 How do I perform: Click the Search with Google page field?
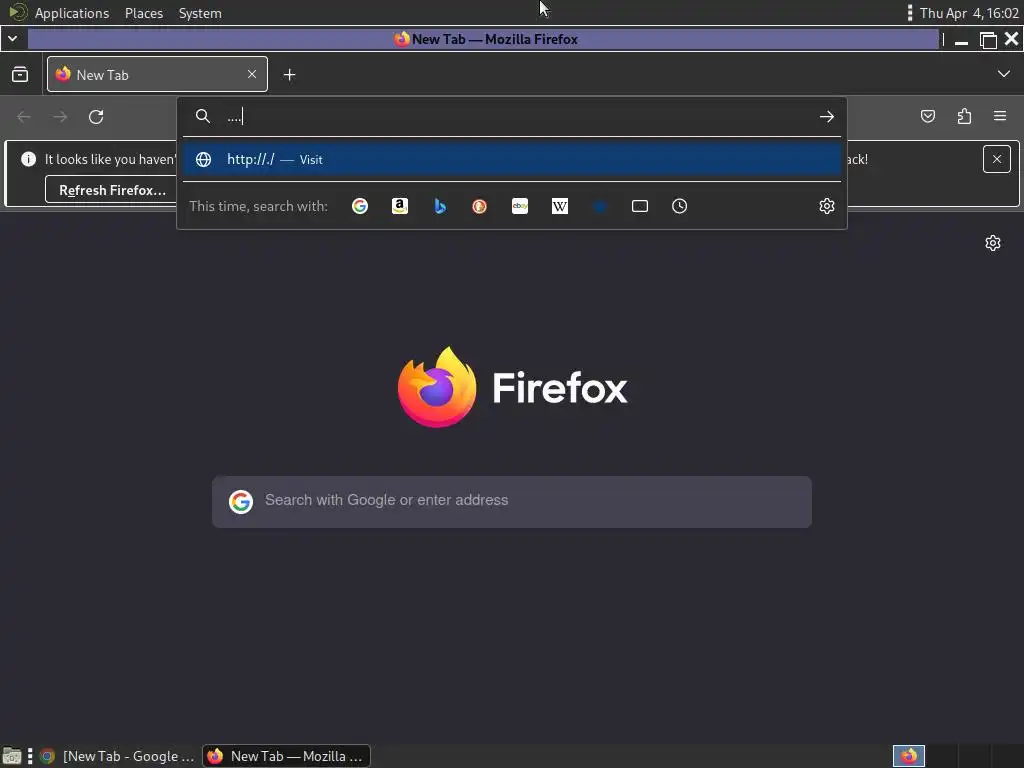[512, 502]
